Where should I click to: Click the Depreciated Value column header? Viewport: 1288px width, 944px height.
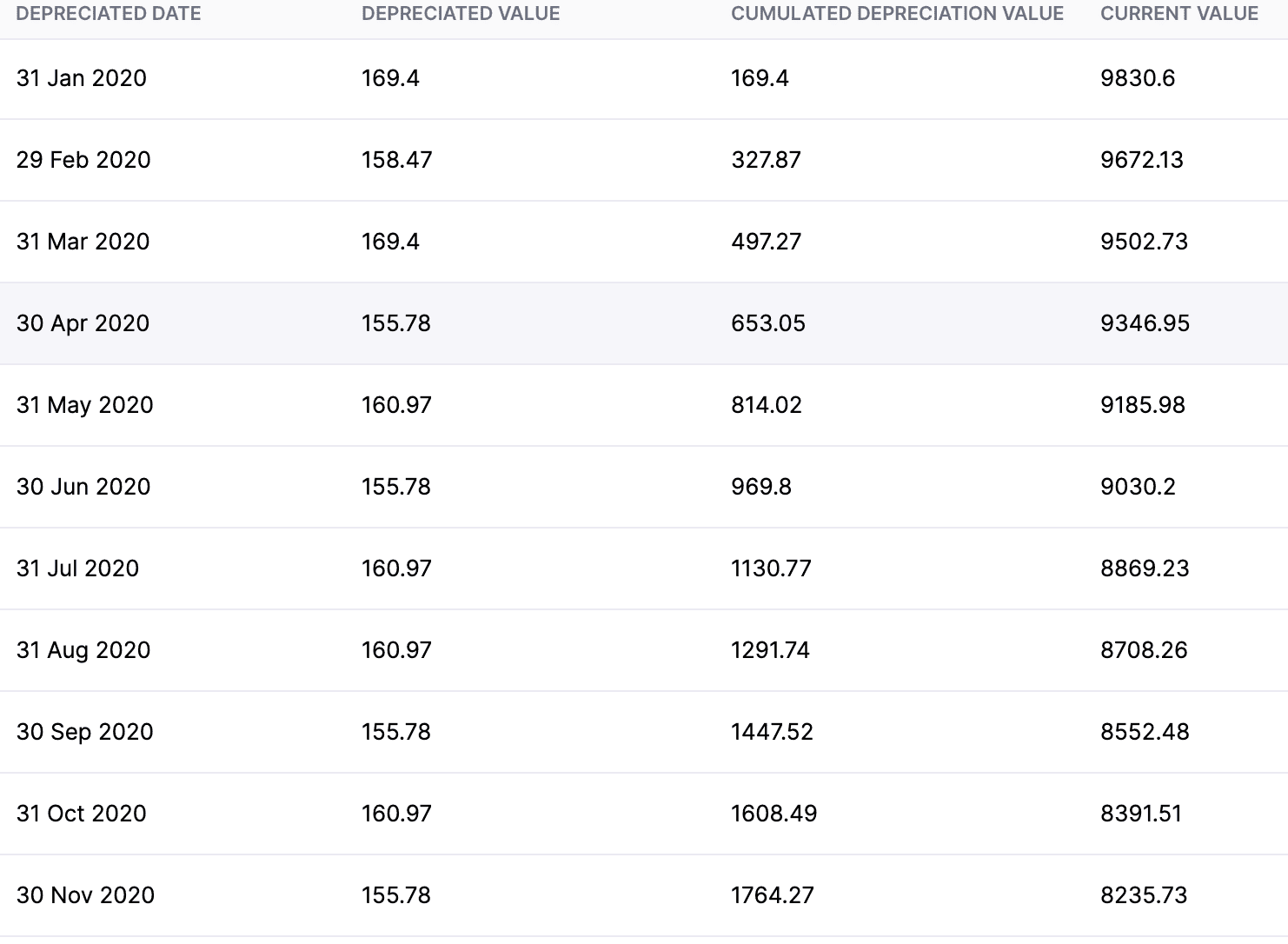[x=461, y=14]
